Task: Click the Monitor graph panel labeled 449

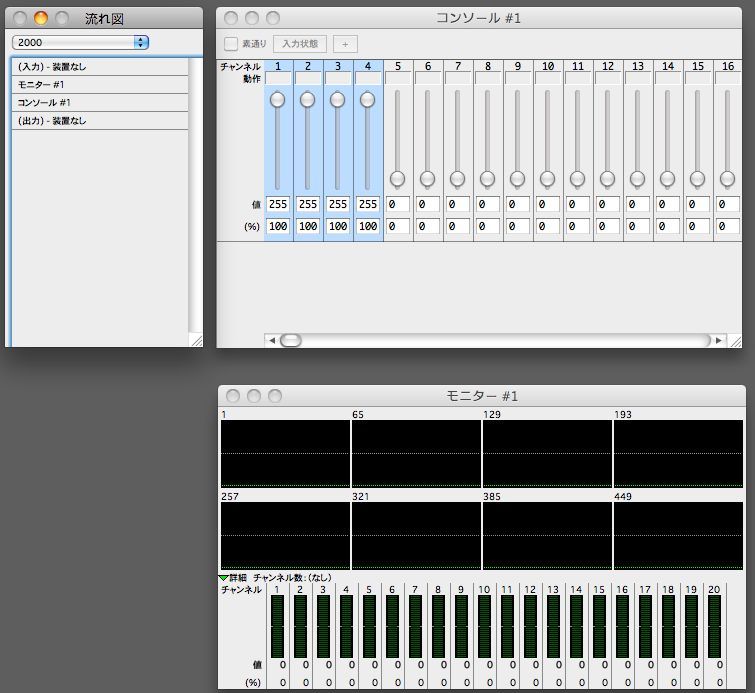Action: point(678,536)
